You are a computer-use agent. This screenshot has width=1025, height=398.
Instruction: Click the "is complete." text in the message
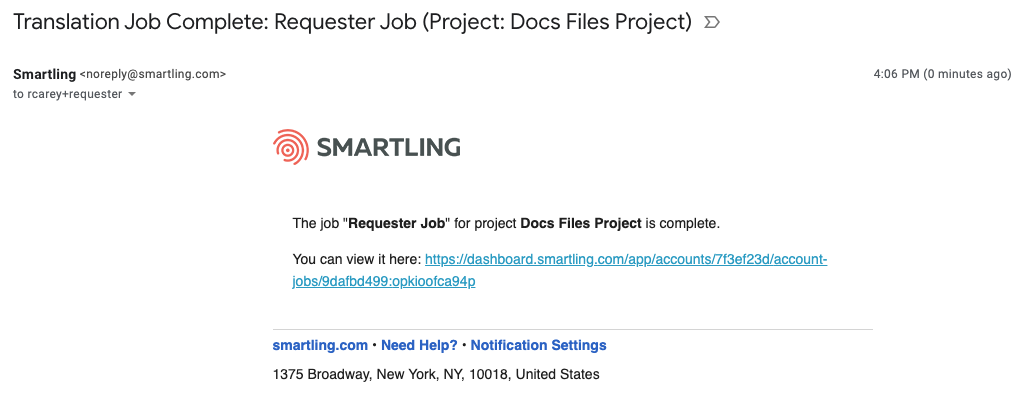(x=682, y=224)
